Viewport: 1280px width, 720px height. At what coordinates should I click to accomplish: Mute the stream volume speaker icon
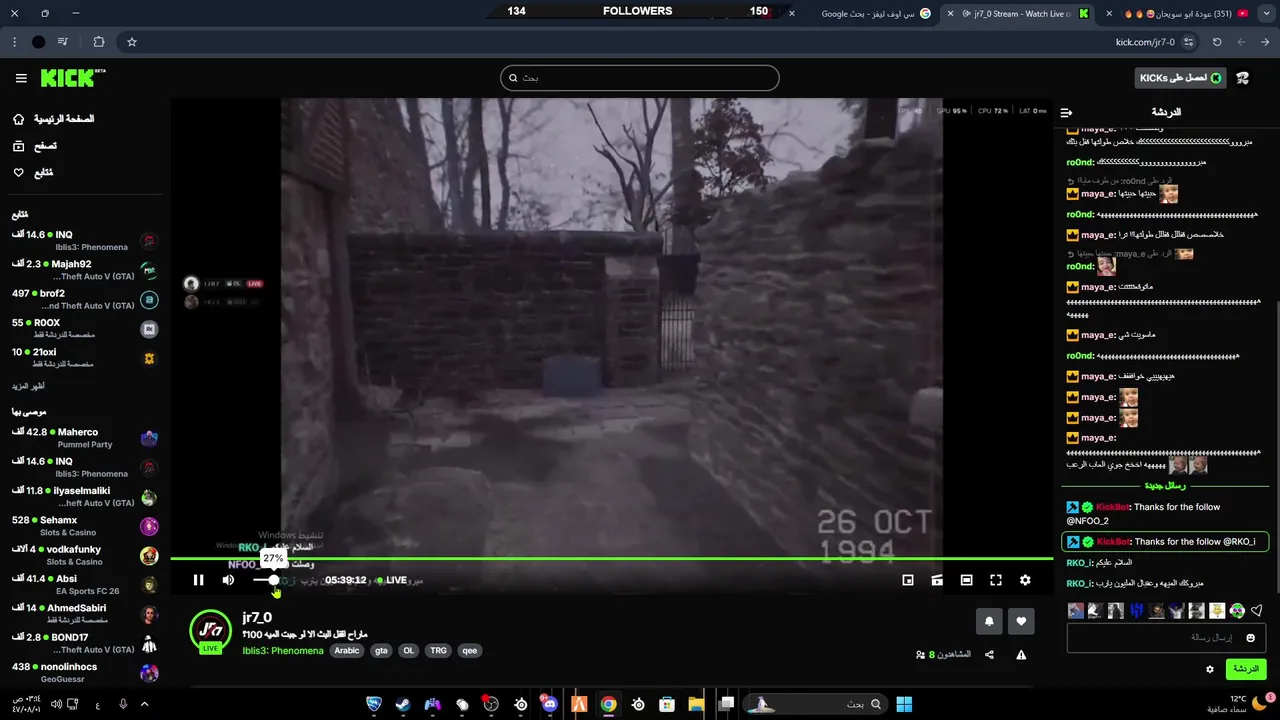[228, 580]
